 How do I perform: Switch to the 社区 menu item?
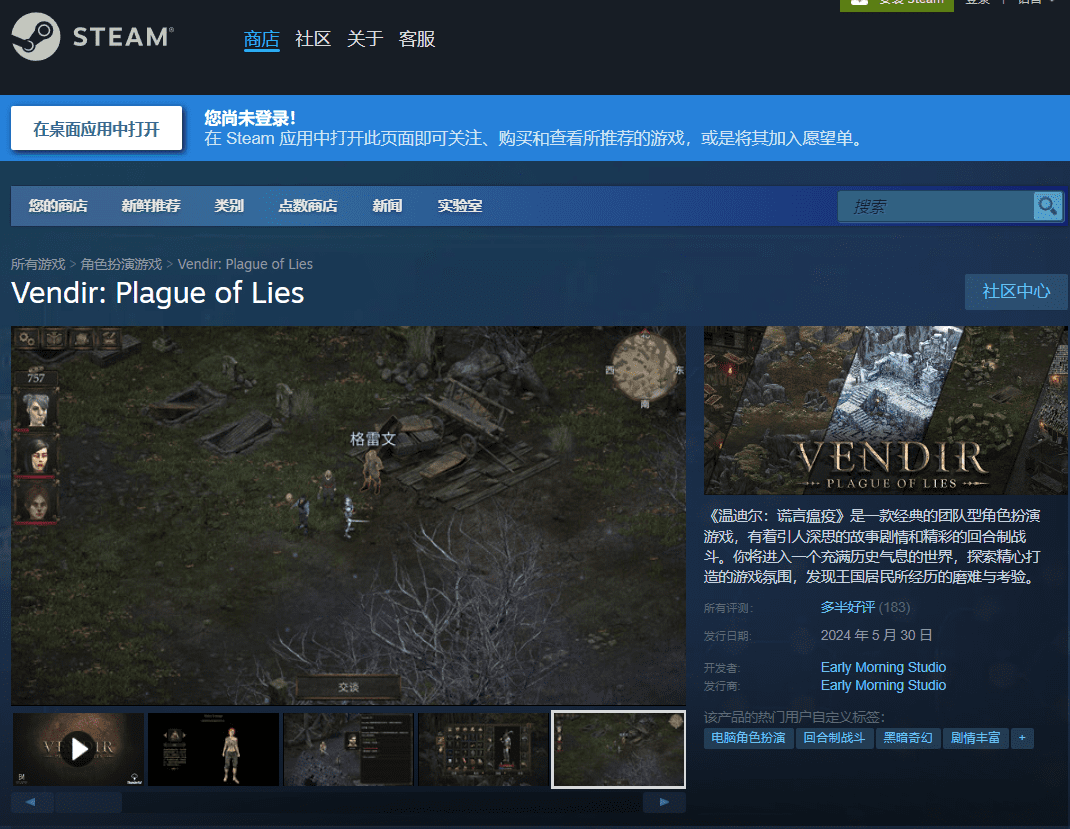[x=312, y=38]
